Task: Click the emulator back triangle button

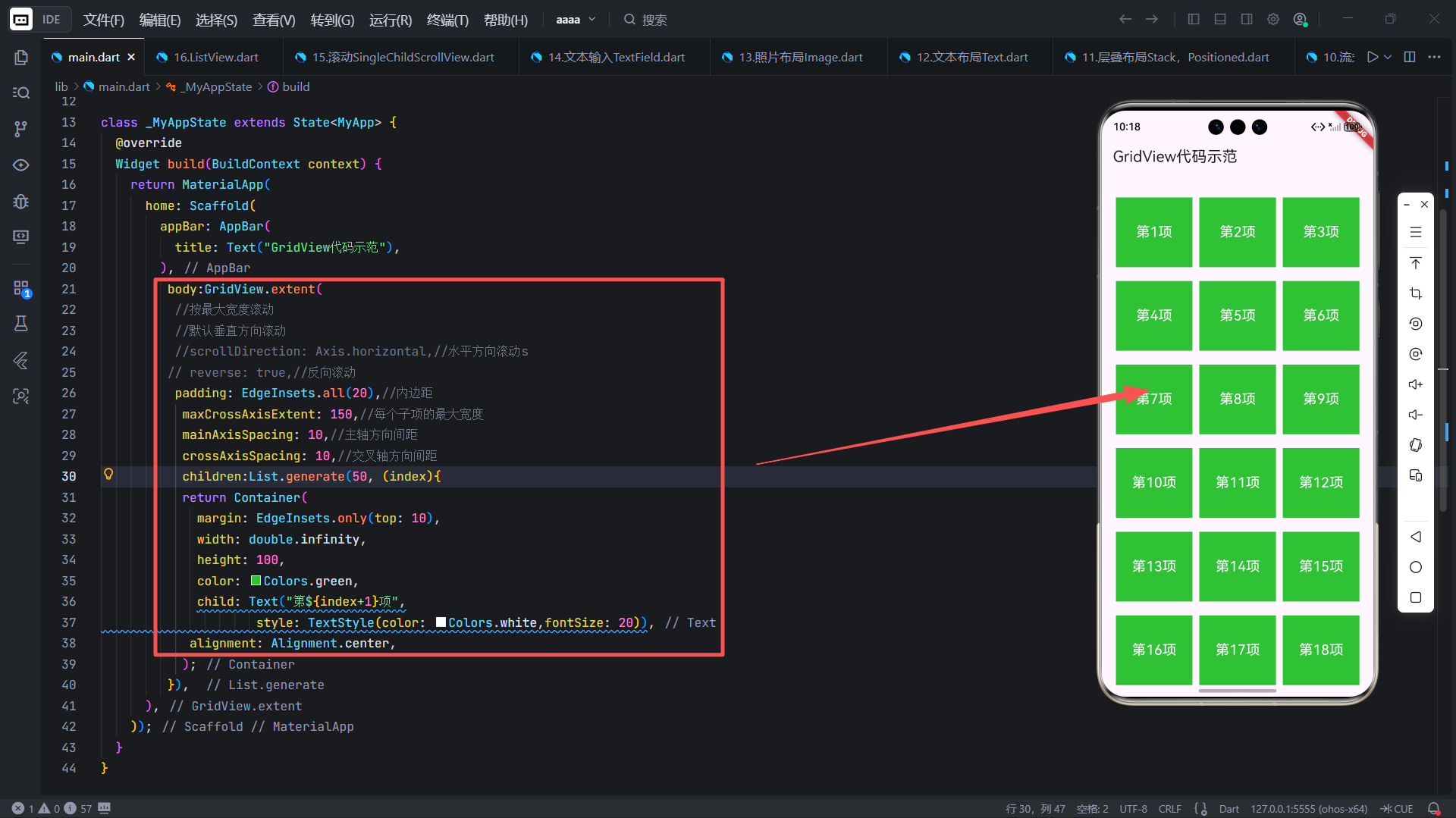Action: click(1416, 537)
